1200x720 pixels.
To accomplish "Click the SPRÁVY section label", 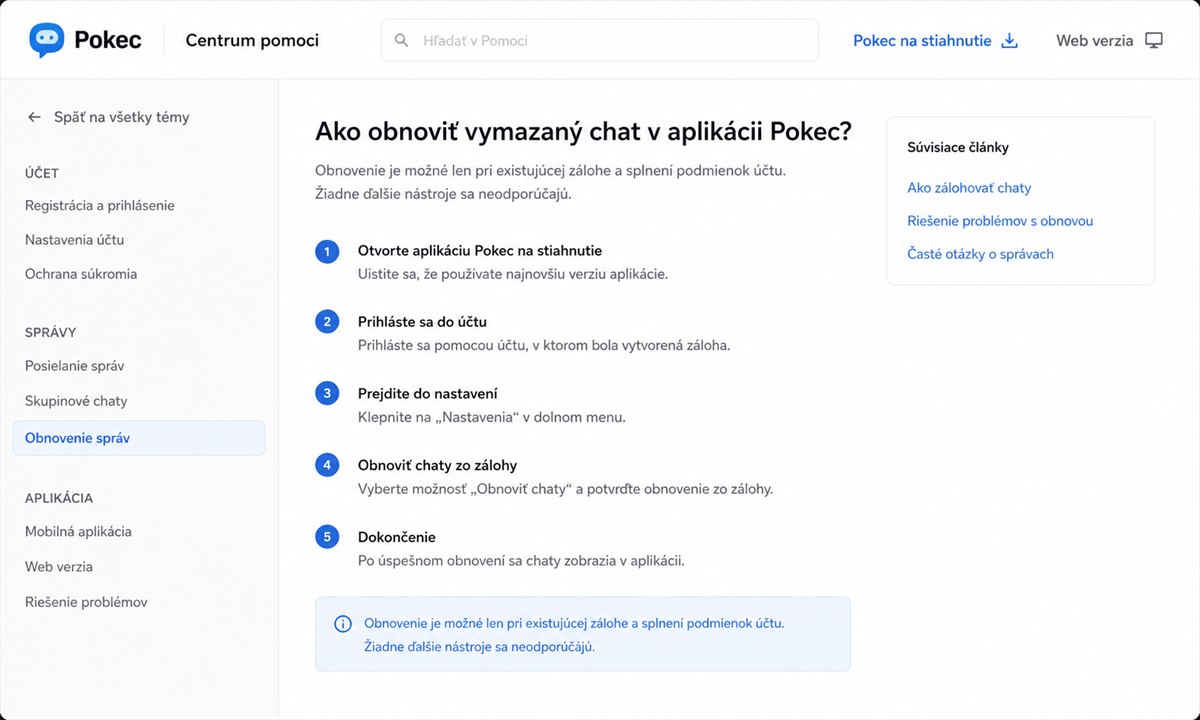I will click(x=51, y=332).
